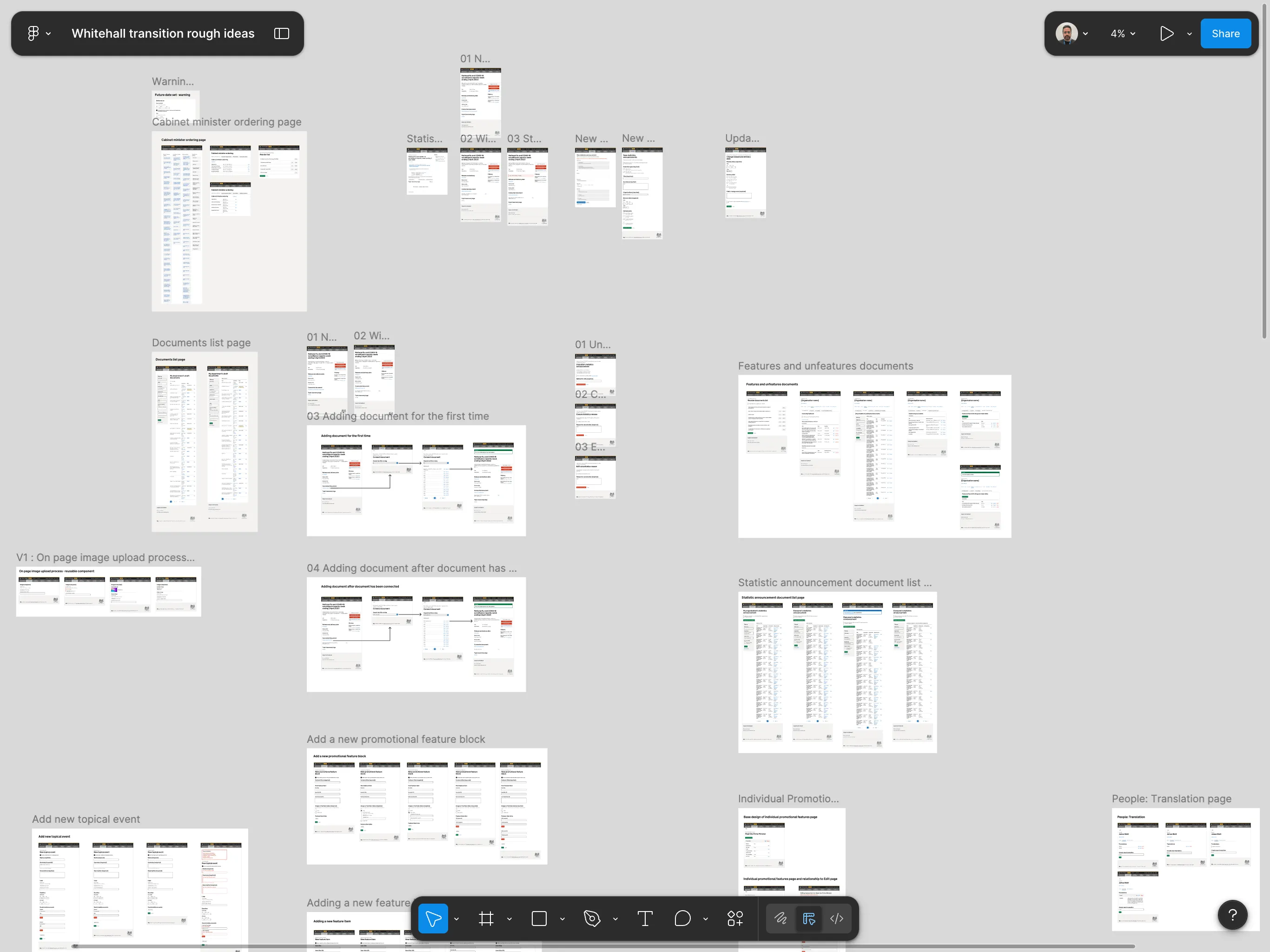Select '03 Adding document for the first time' label
Image resolution: width=1270 pixels, height=952 pixels.
[x=397, y=416]
